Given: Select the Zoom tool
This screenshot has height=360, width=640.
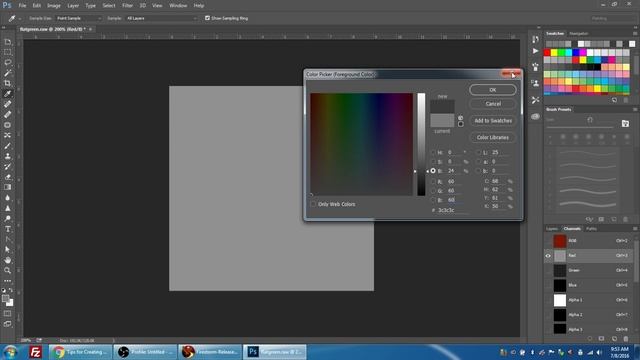Looking at the screenshot, I should [8, 270].
